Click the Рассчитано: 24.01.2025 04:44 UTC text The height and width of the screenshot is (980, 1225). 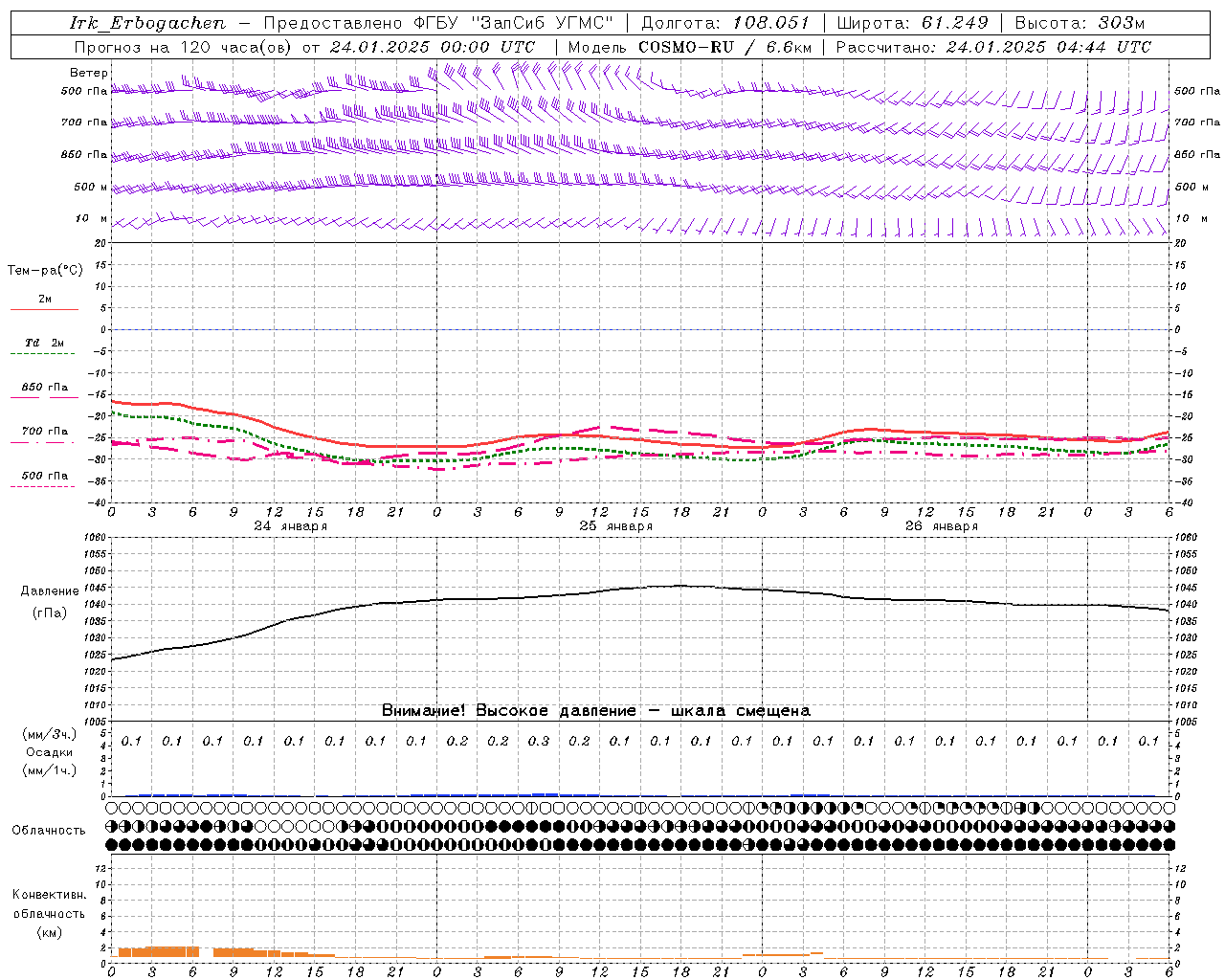993,47
